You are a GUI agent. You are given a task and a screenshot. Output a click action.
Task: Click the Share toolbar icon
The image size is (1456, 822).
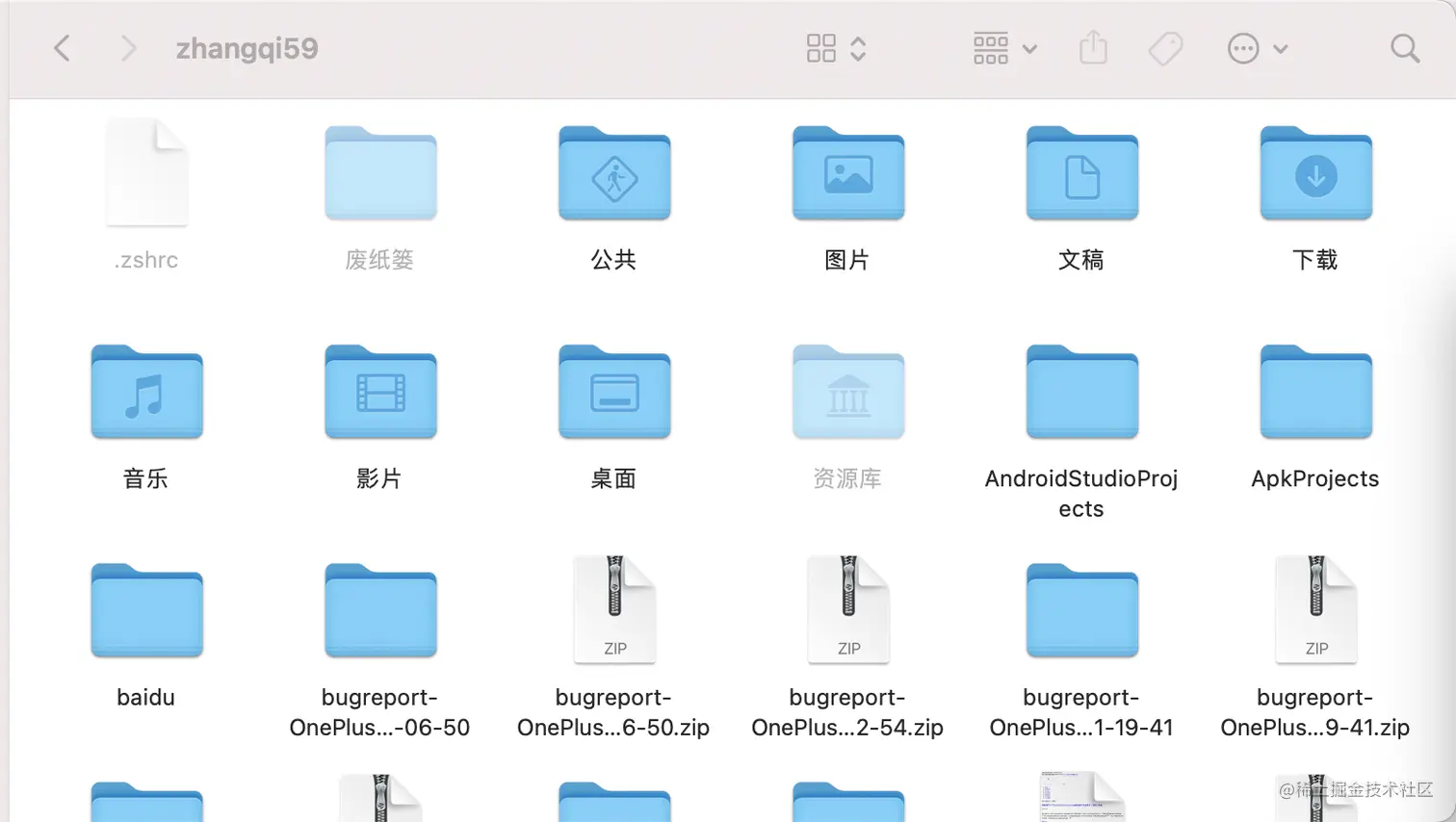1094,47
